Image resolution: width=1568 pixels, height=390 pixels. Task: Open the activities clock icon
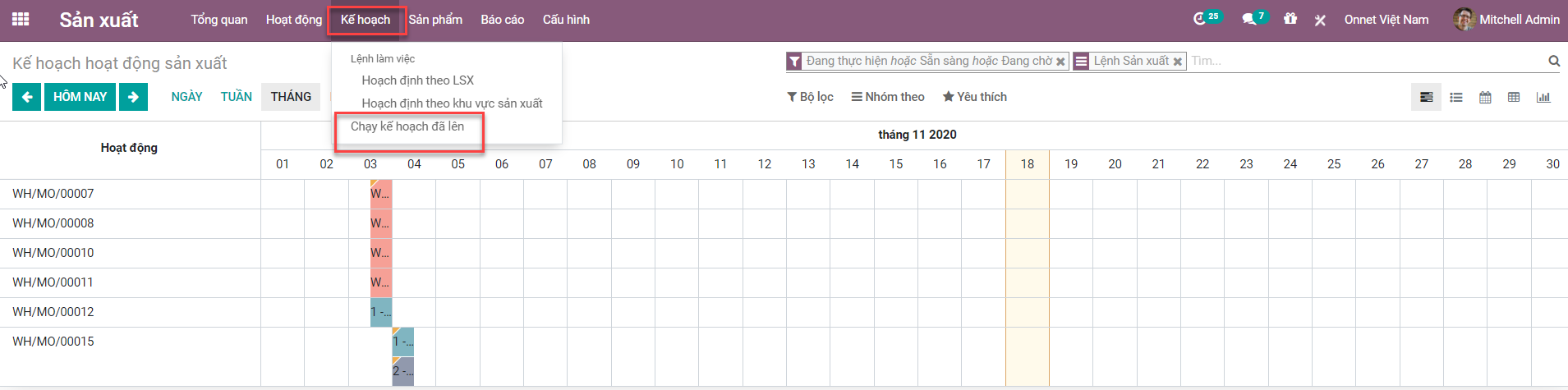point(1201,19)
